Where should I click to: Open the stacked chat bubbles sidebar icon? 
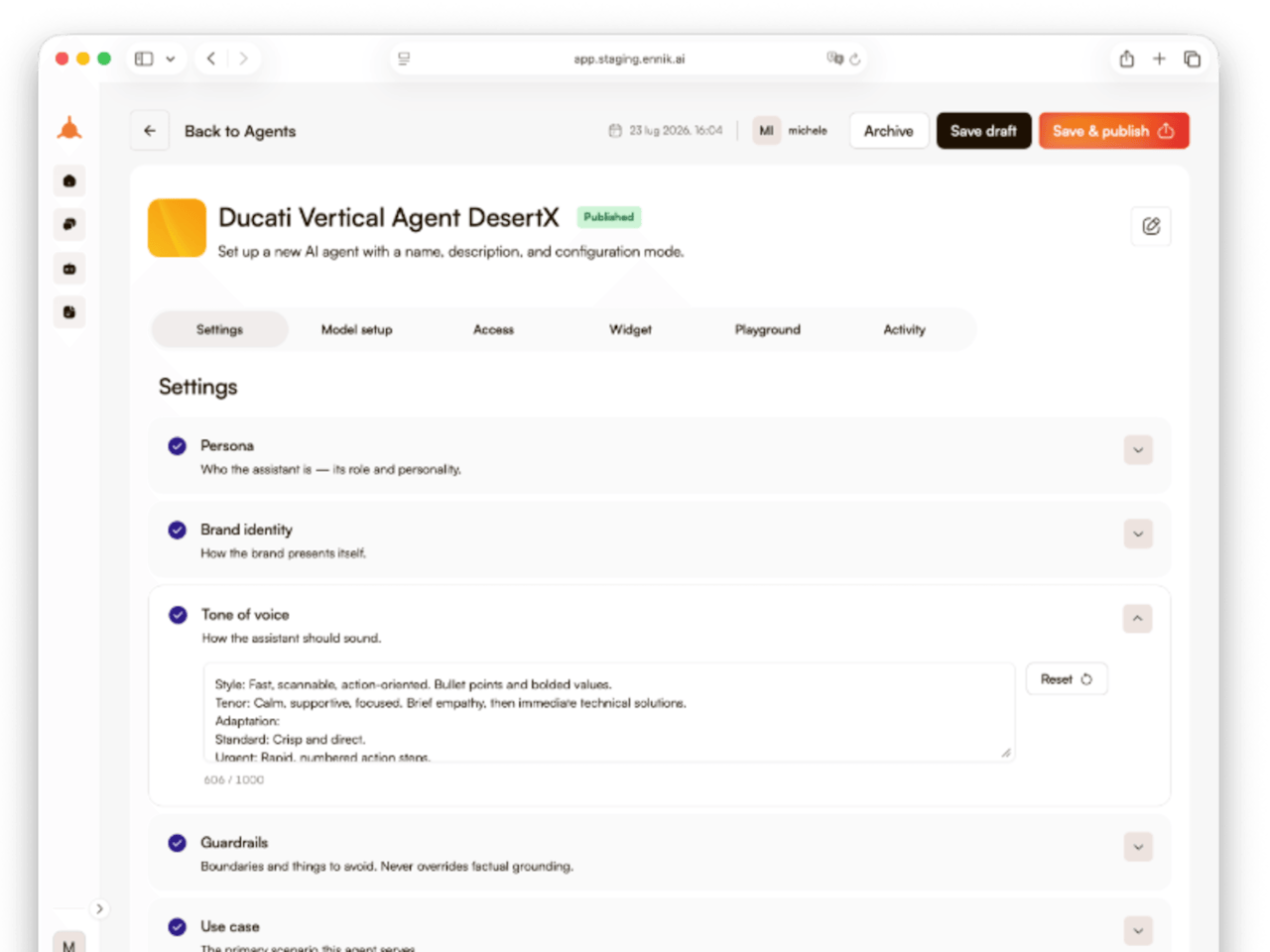[x=69, y=225]
